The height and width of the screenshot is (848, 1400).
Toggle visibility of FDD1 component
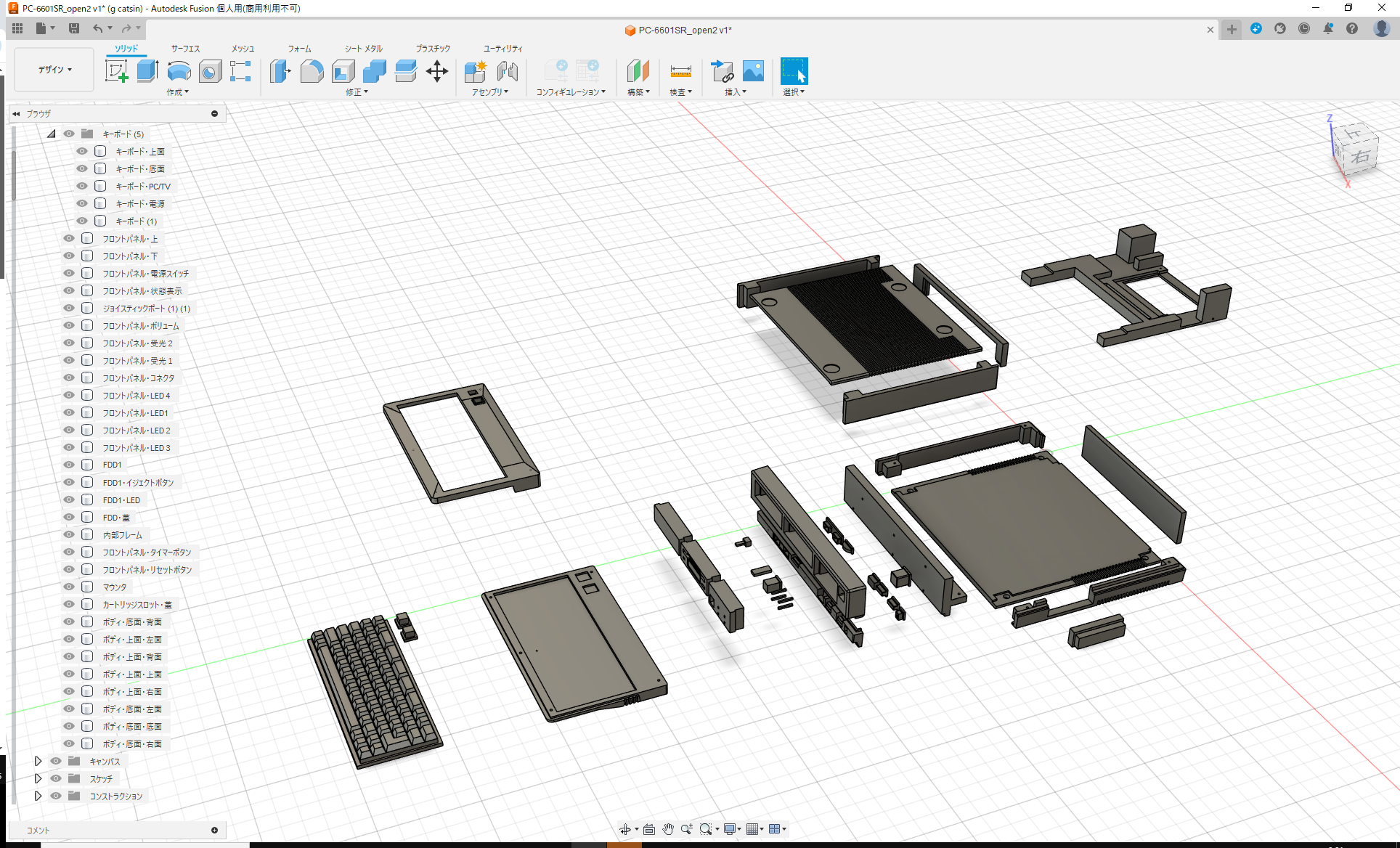point(69,465)
